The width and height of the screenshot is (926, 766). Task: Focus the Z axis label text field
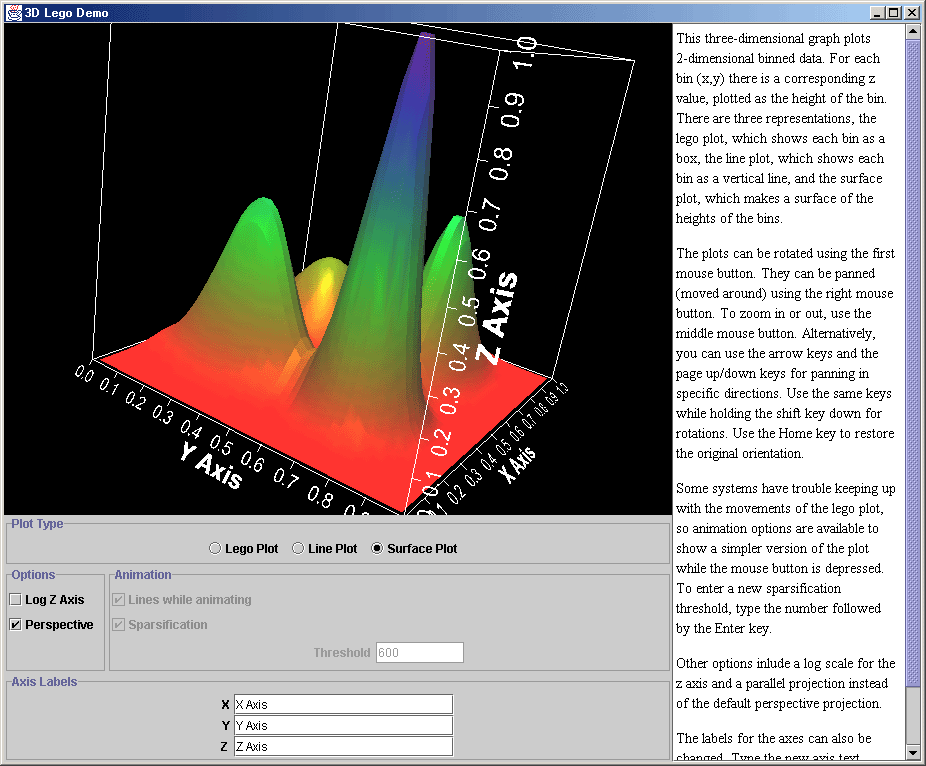tap(343, 746)
